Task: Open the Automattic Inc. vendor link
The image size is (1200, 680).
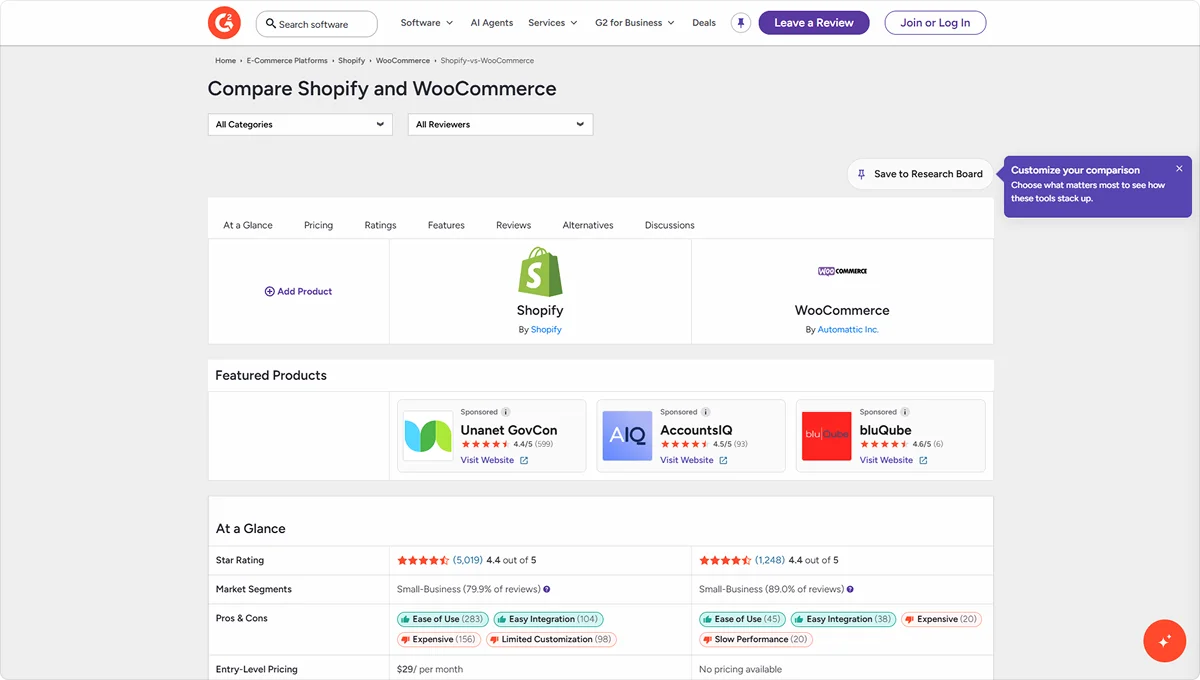Action: 848,330
